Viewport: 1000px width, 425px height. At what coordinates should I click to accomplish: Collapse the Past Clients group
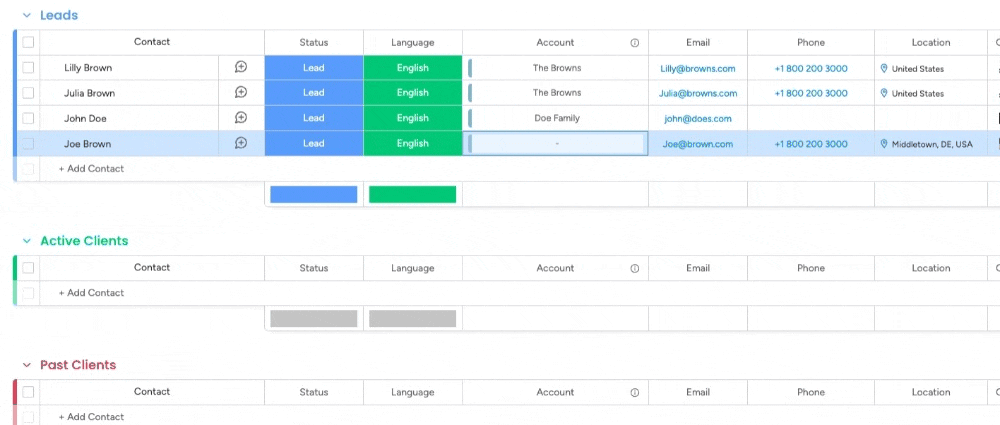(x=27, y=365)
